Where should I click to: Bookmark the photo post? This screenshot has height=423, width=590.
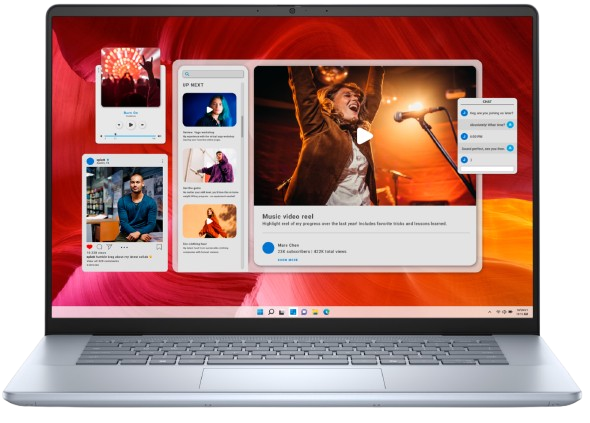[x=159, y=247]
